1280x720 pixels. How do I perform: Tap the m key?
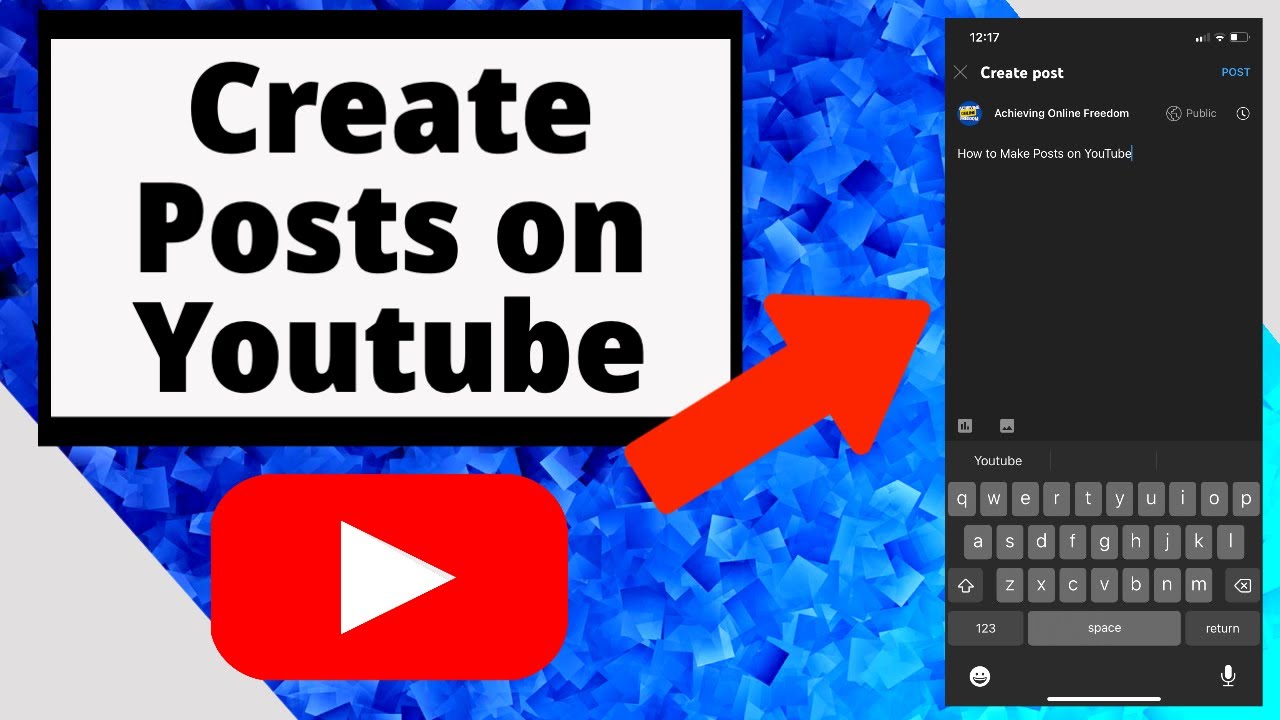pos(1199,585)
